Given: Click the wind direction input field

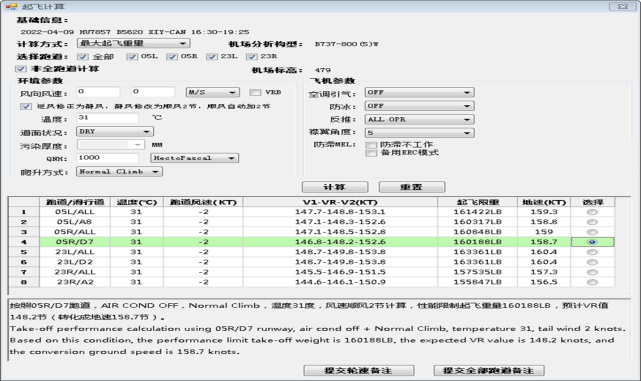Looking at the screenshot, I should click(98, 92).
